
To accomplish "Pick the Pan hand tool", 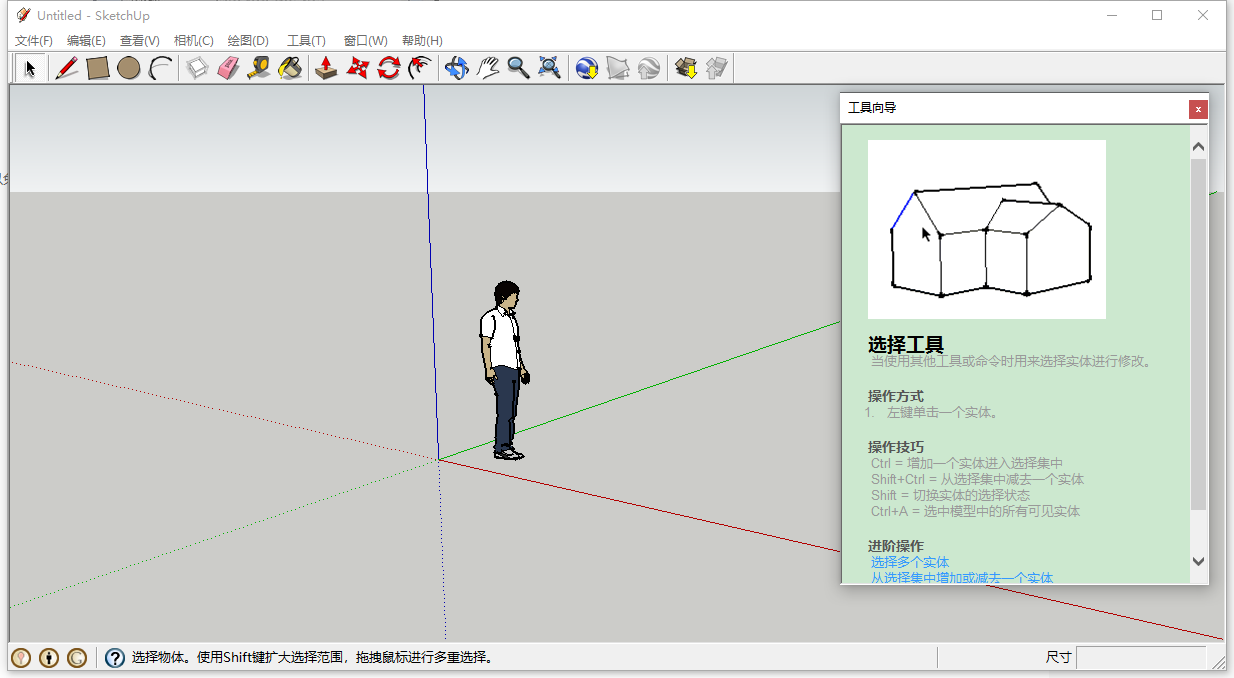I will [x=487, y=68].
